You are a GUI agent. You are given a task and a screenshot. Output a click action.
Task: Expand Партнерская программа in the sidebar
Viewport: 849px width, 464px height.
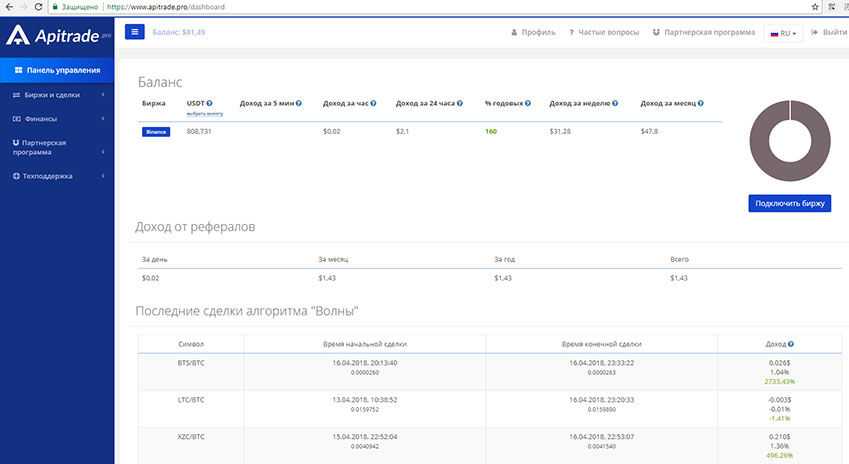click(x=57, y=147)
